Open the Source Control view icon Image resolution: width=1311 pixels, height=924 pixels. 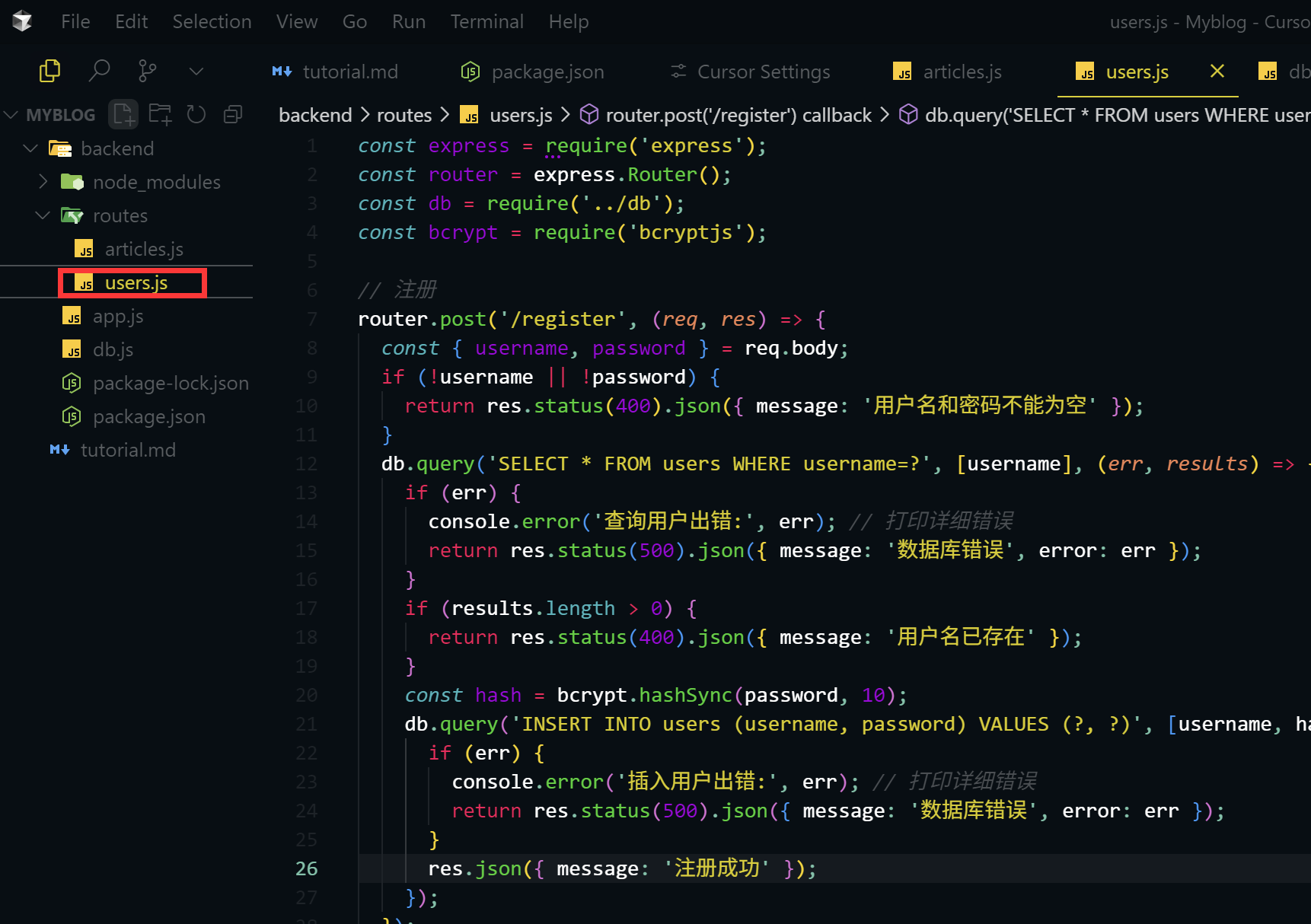[x=147, y=71]
